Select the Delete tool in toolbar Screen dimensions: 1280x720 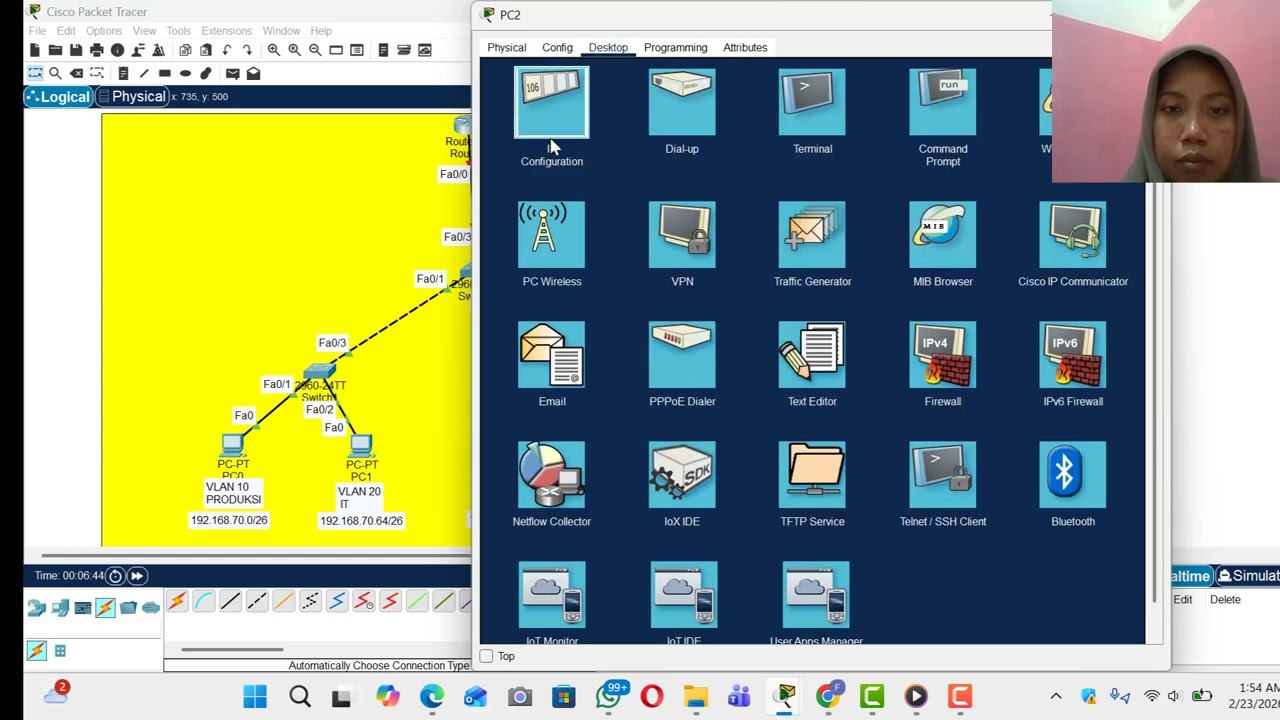pos(76,73)
